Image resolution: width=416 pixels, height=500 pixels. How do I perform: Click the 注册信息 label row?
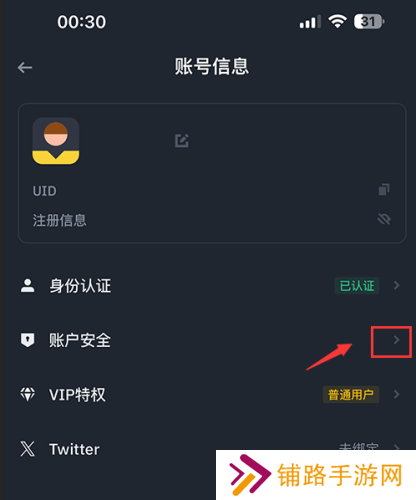click(212, 220)
